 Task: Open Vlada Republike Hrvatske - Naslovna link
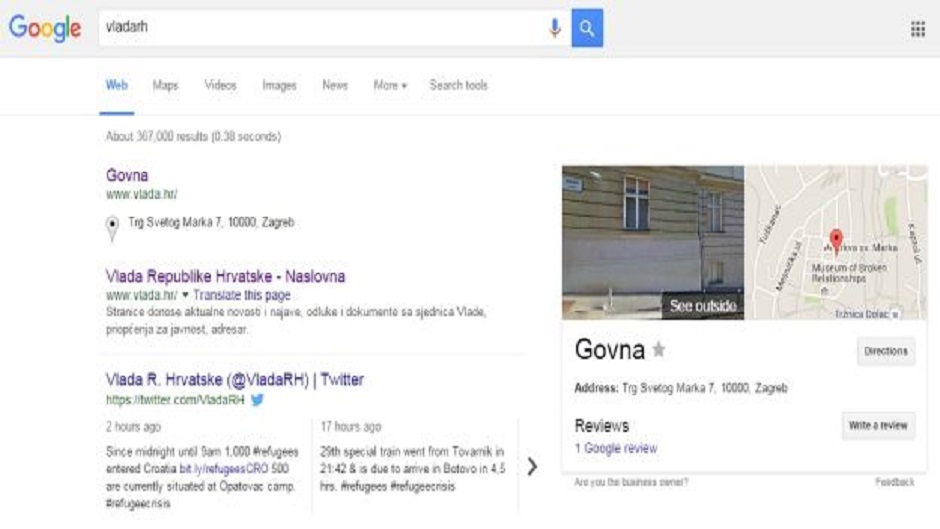point(225,276)
